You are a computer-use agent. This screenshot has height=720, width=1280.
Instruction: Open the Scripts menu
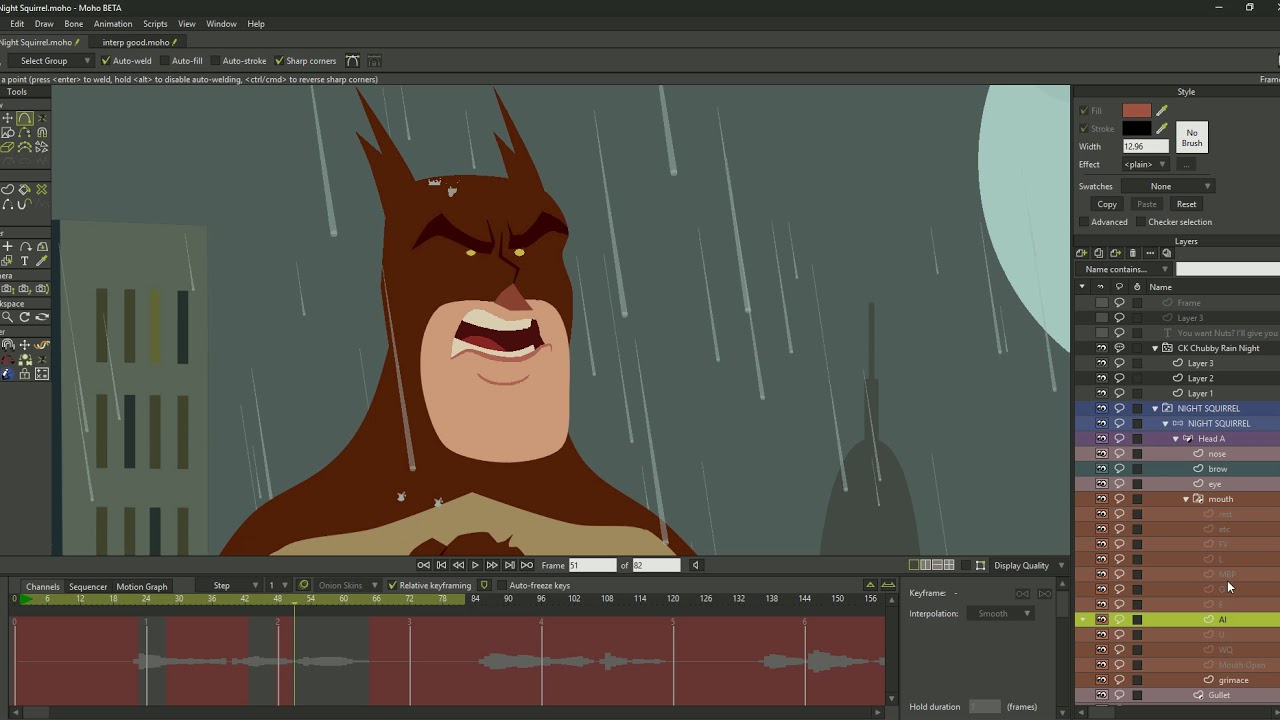click(155, 24)
